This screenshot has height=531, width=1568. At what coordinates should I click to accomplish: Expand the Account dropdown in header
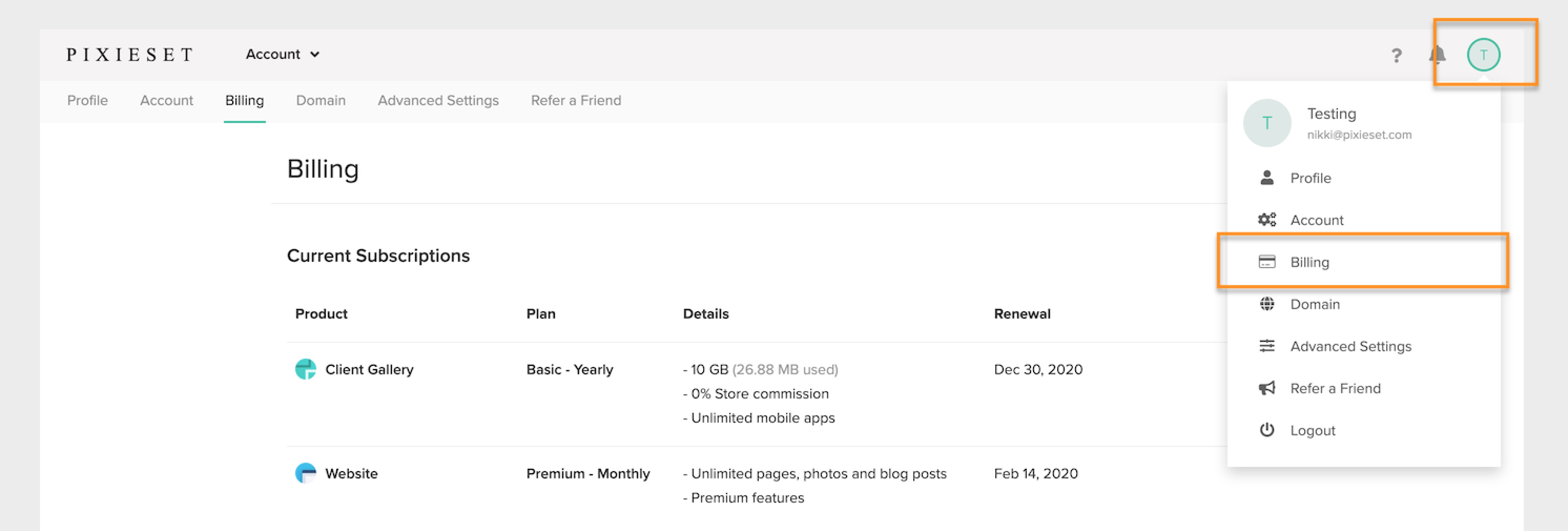(282, 54)
